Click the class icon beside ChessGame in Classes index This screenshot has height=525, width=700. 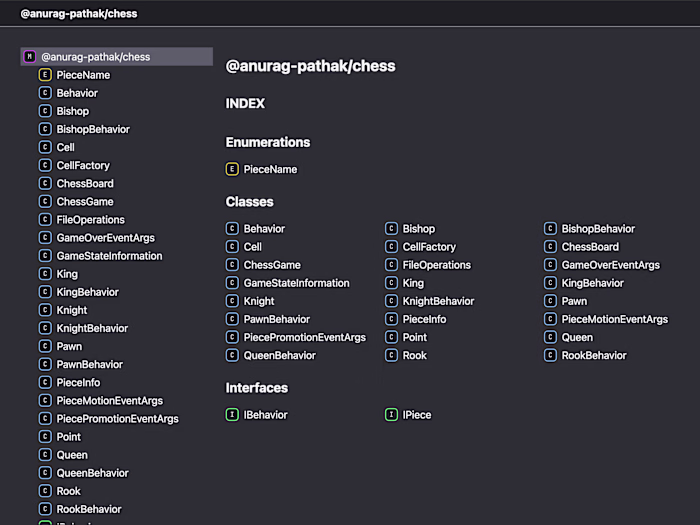(232, 265)
